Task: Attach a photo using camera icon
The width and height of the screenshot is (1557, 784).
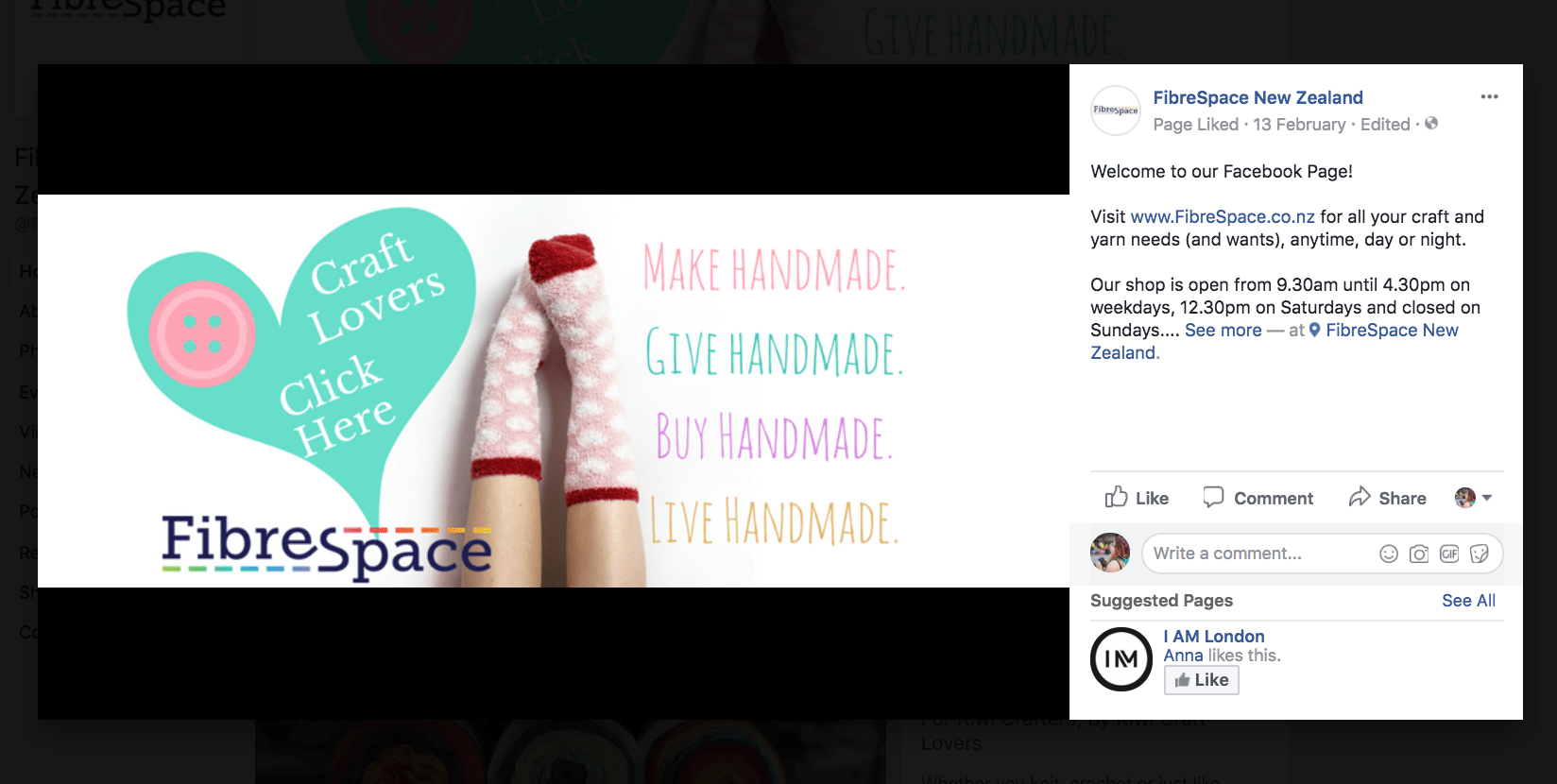Action: (x=1418, y=554)
